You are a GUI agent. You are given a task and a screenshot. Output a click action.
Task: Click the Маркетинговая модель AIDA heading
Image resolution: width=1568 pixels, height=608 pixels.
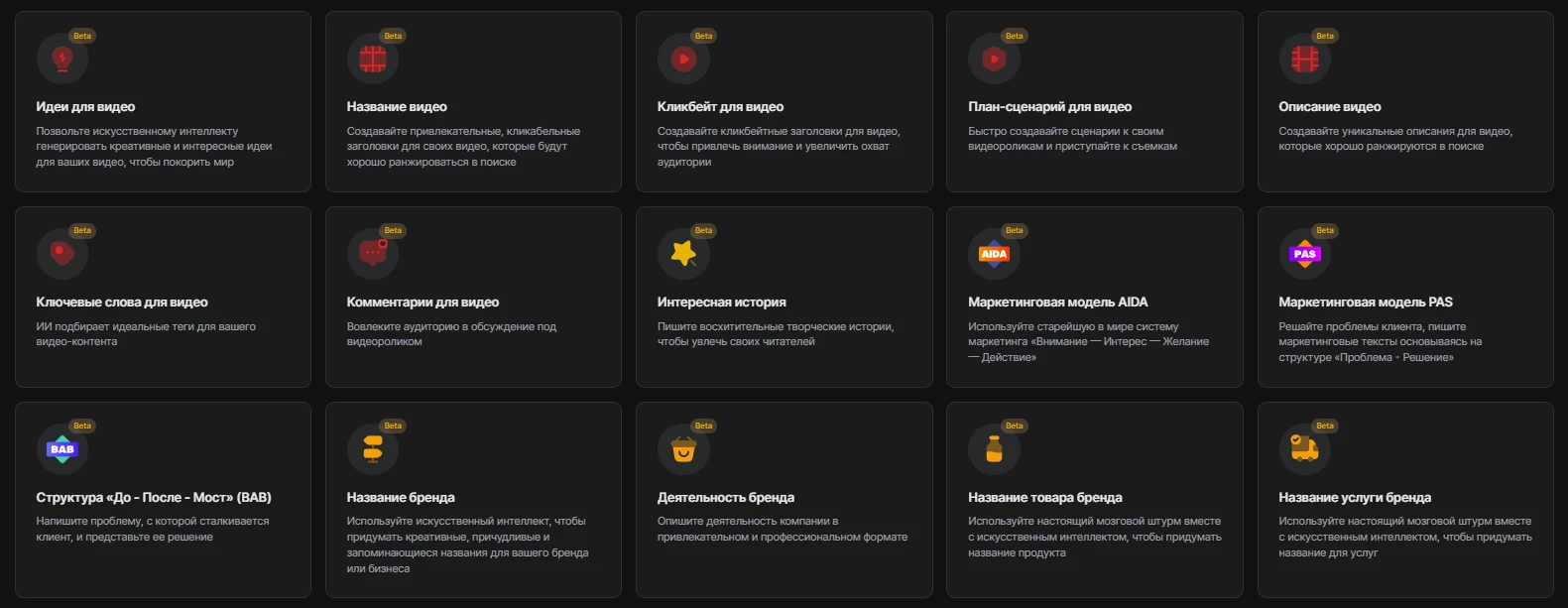pos(1057,302)
